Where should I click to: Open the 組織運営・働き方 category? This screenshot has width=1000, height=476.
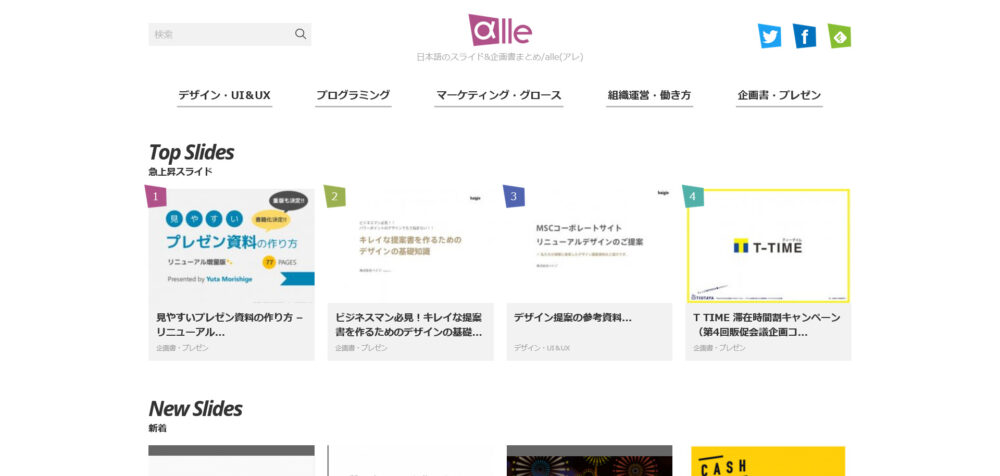click(649, 96)
